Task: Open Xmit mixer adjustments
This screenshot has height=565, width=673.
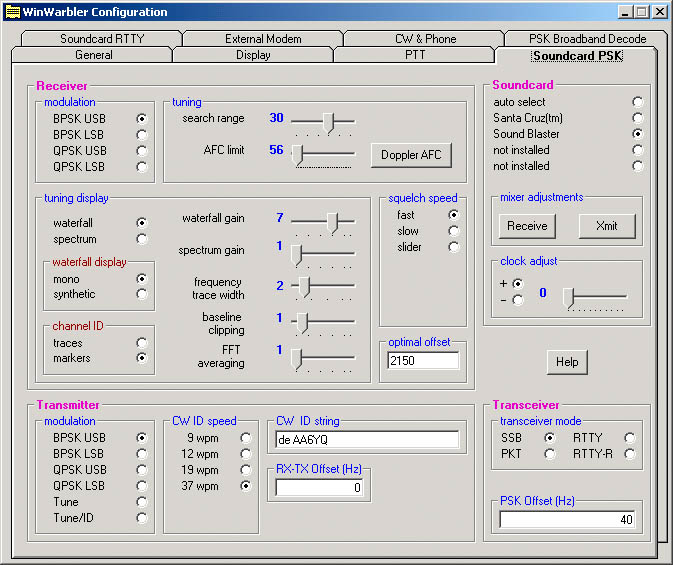Action: (x=606, y=226)
